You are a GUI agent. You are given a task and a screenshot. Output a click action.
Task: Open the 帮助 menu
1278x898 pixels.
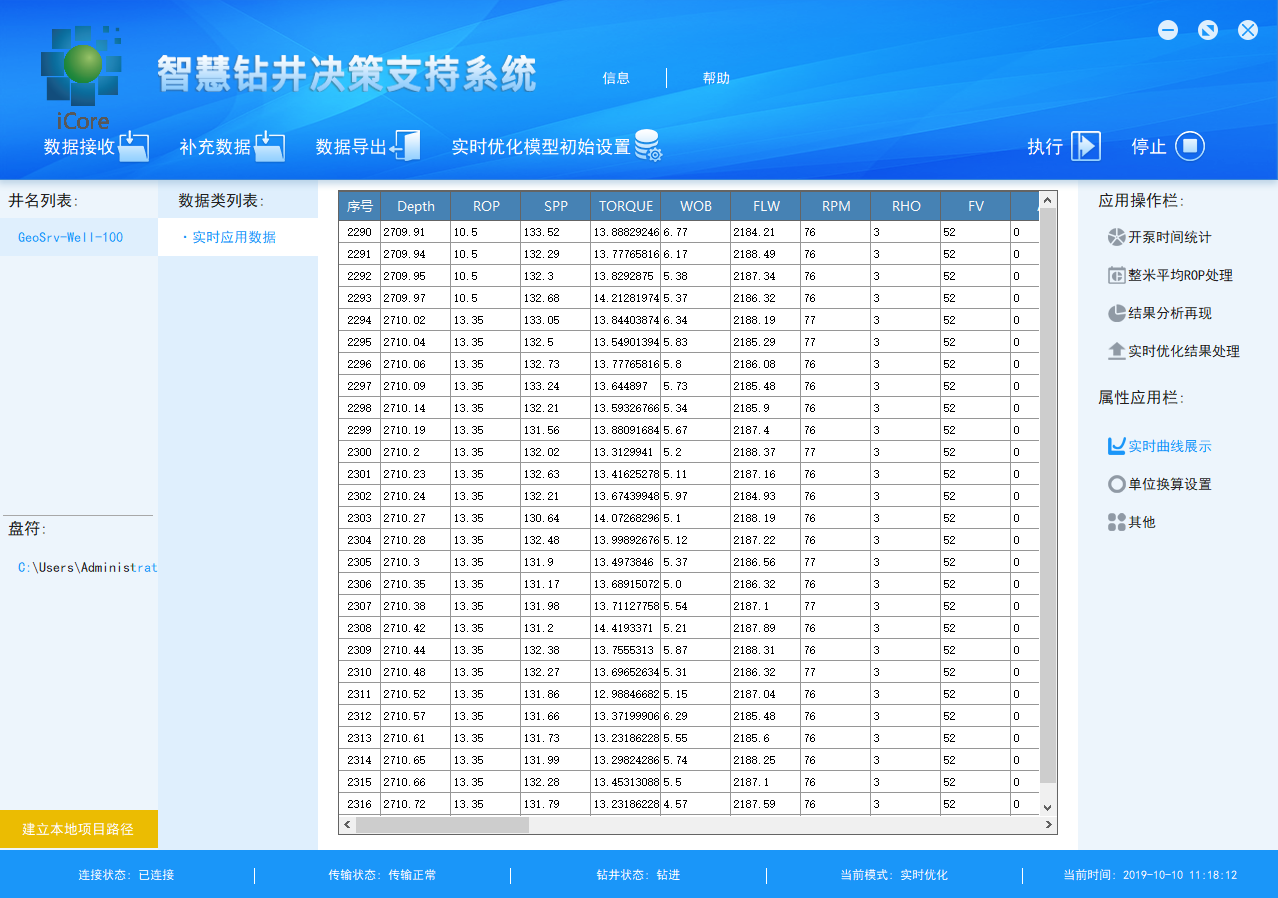716,78
